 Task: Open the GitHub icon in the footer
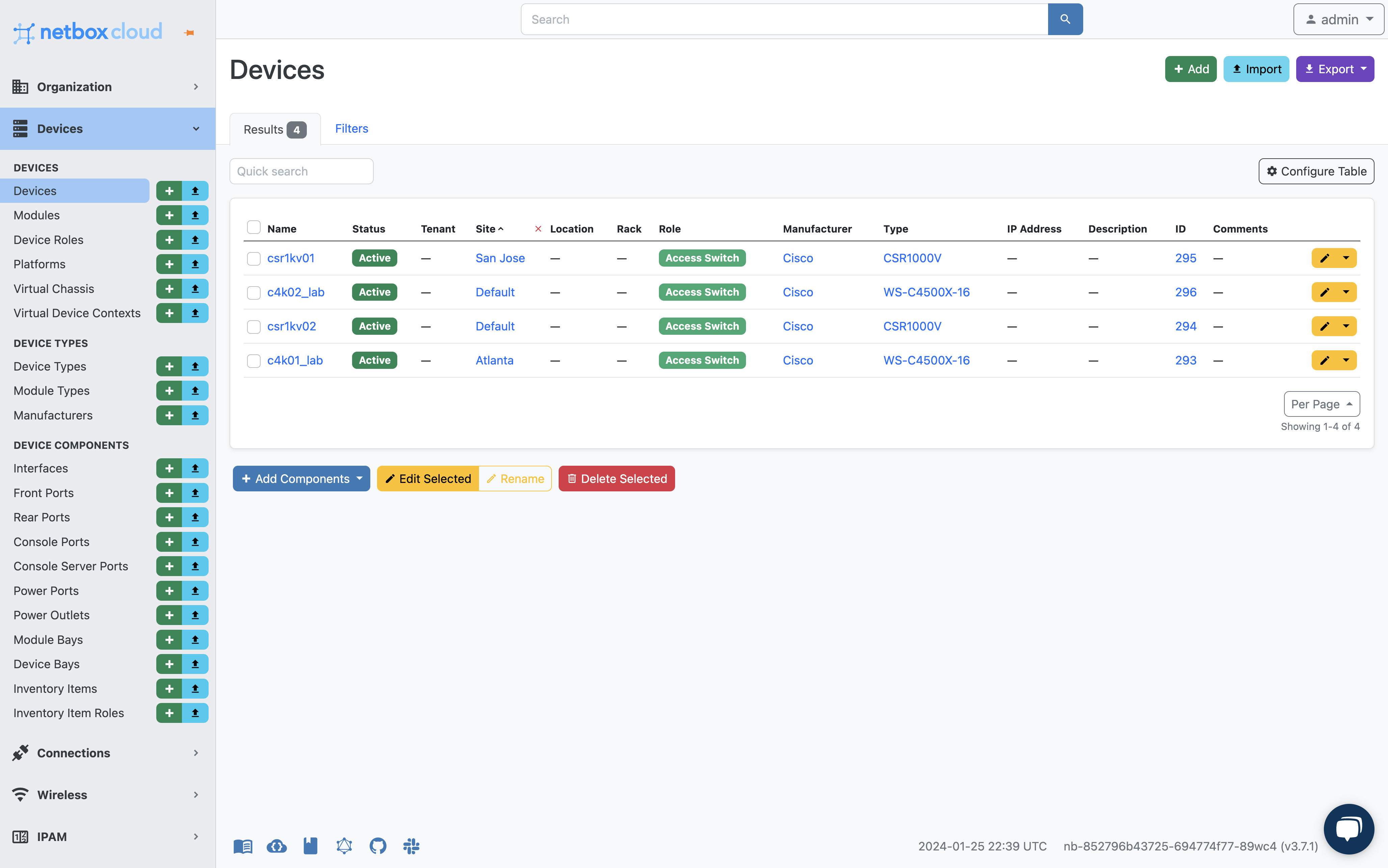378,846
